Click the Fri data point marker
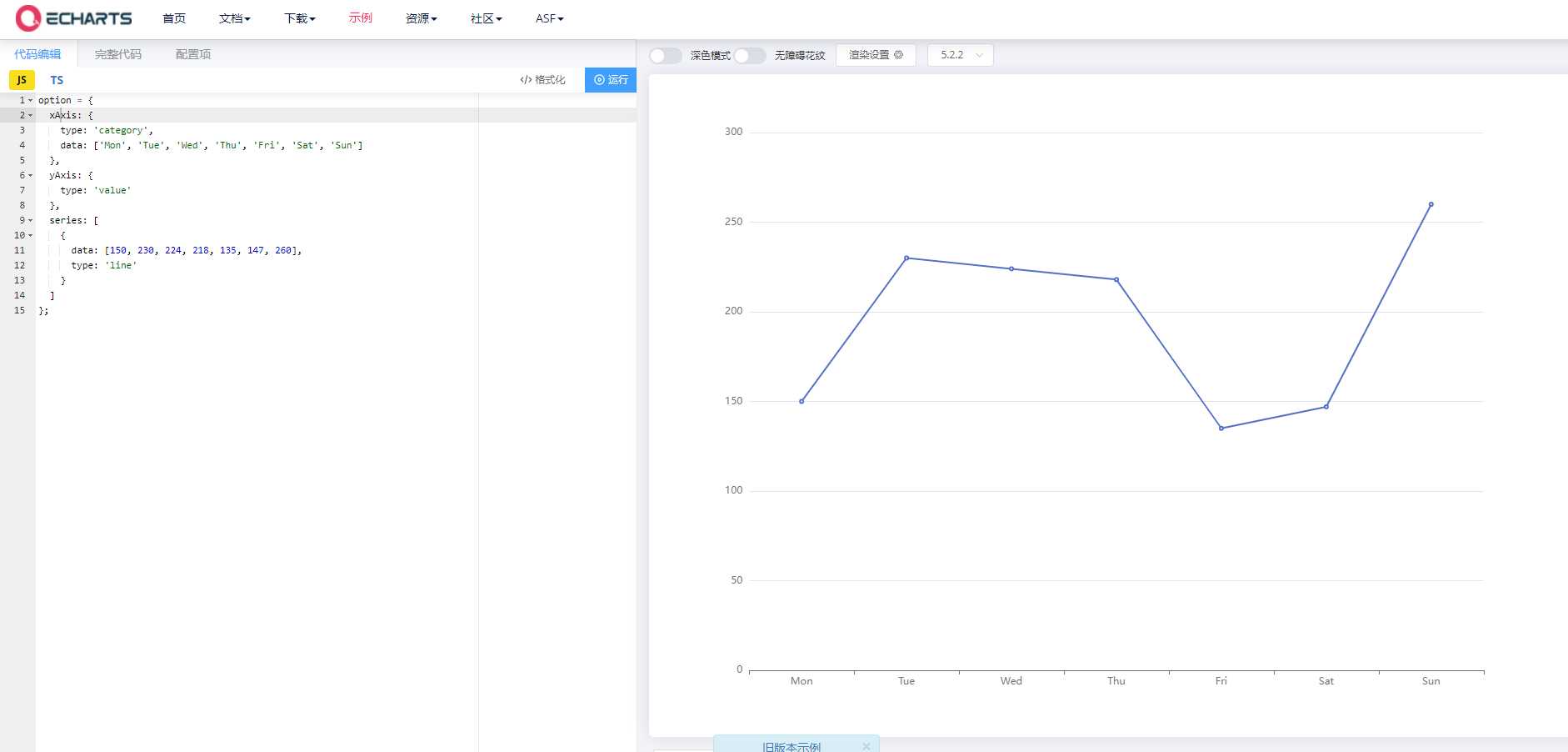Image resolution: width=1568 pixels, height=752 pixels. pyautogui.click(x=1221, y=429)
